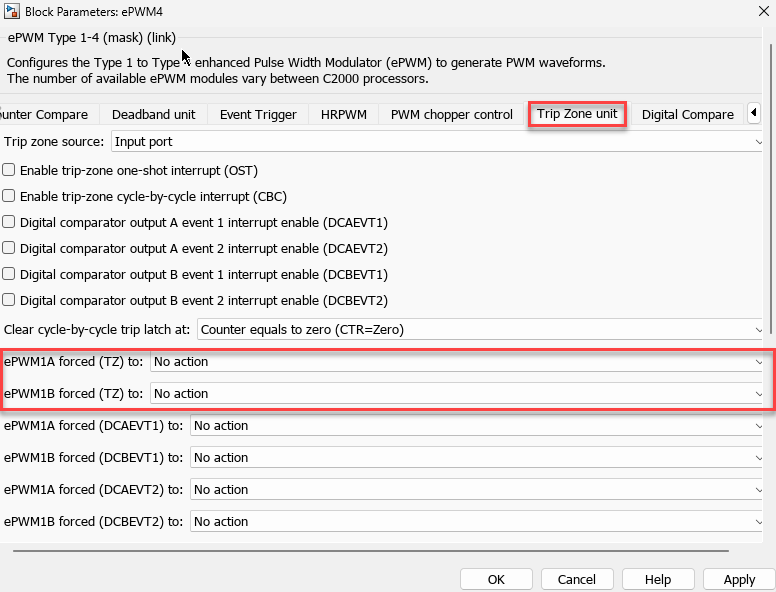The image size is (776, 592).
Task: Click the Cancel button
Action: (577, 579)
